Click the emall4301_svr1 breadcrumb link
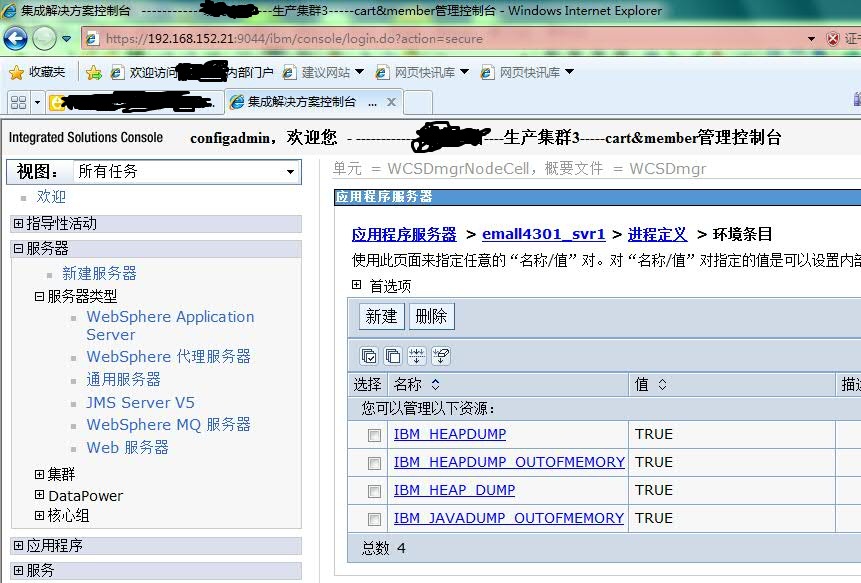Screen dimensions: 861x583 coord(544,234)
